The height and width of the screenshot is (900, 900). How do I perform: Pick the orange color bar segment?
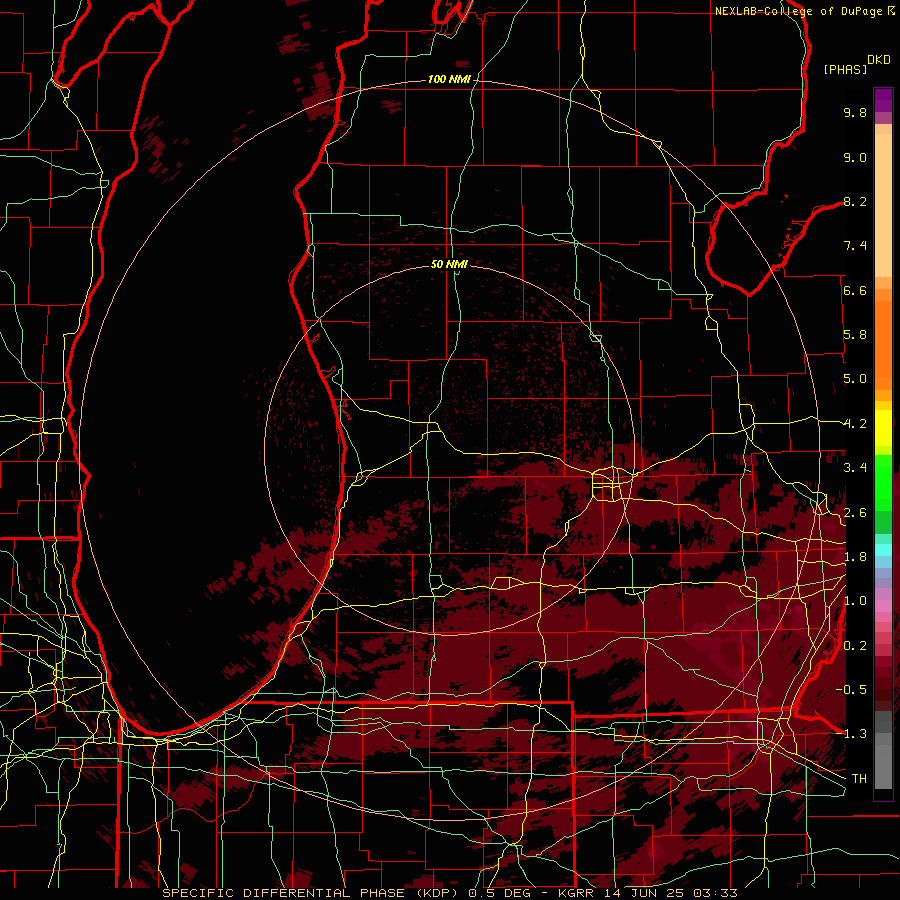[x=883, y=344]
